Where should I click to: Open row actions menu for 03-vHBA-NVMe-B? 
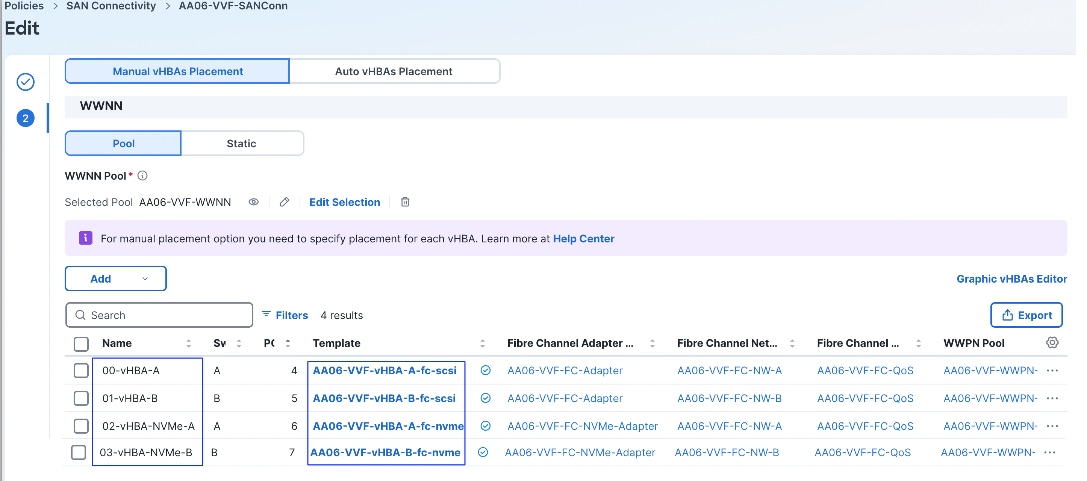pyautogui.click(x=1050, y=453)
